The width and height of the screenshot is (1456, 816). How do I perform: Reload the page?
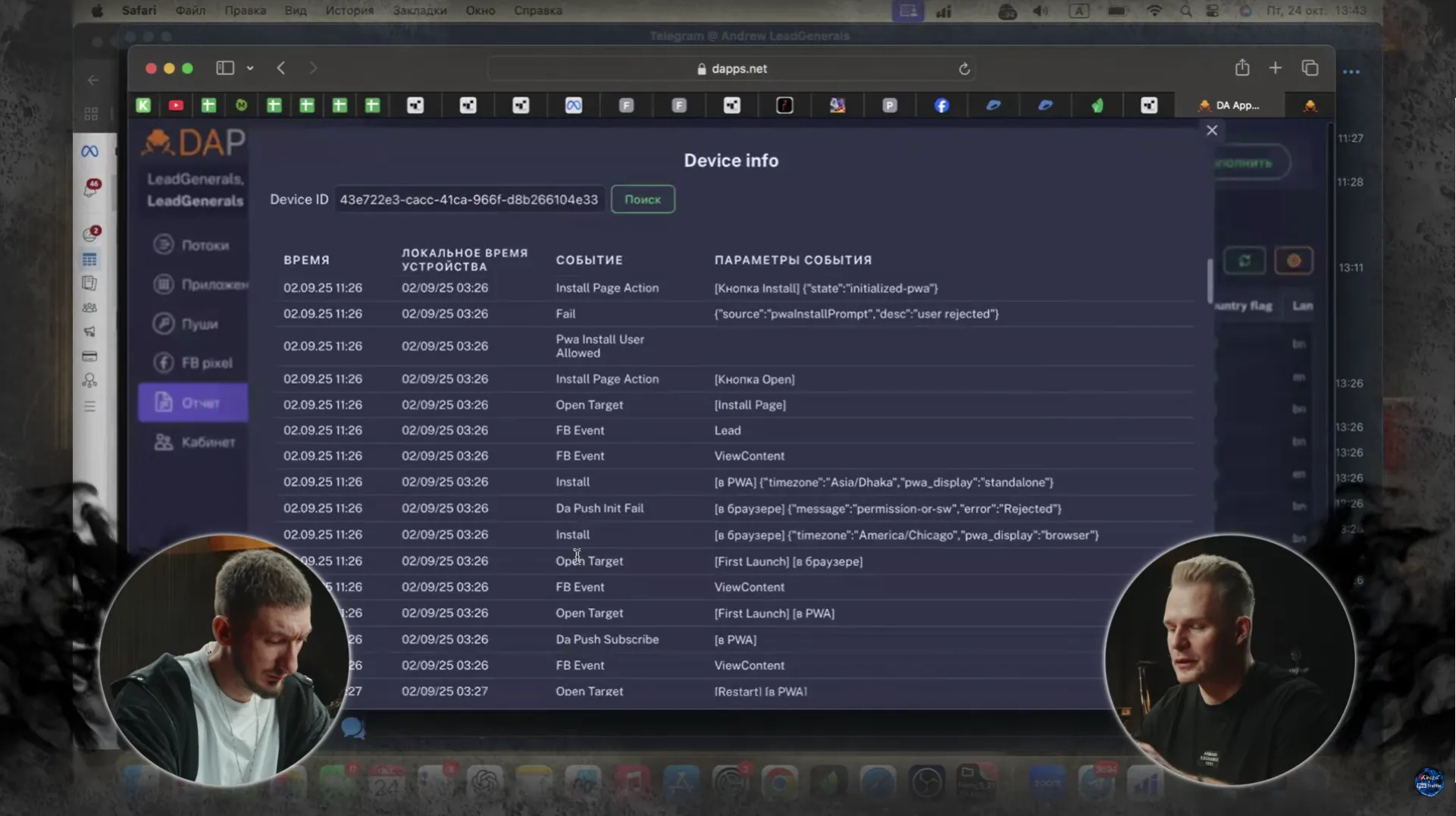pos(964,68)
